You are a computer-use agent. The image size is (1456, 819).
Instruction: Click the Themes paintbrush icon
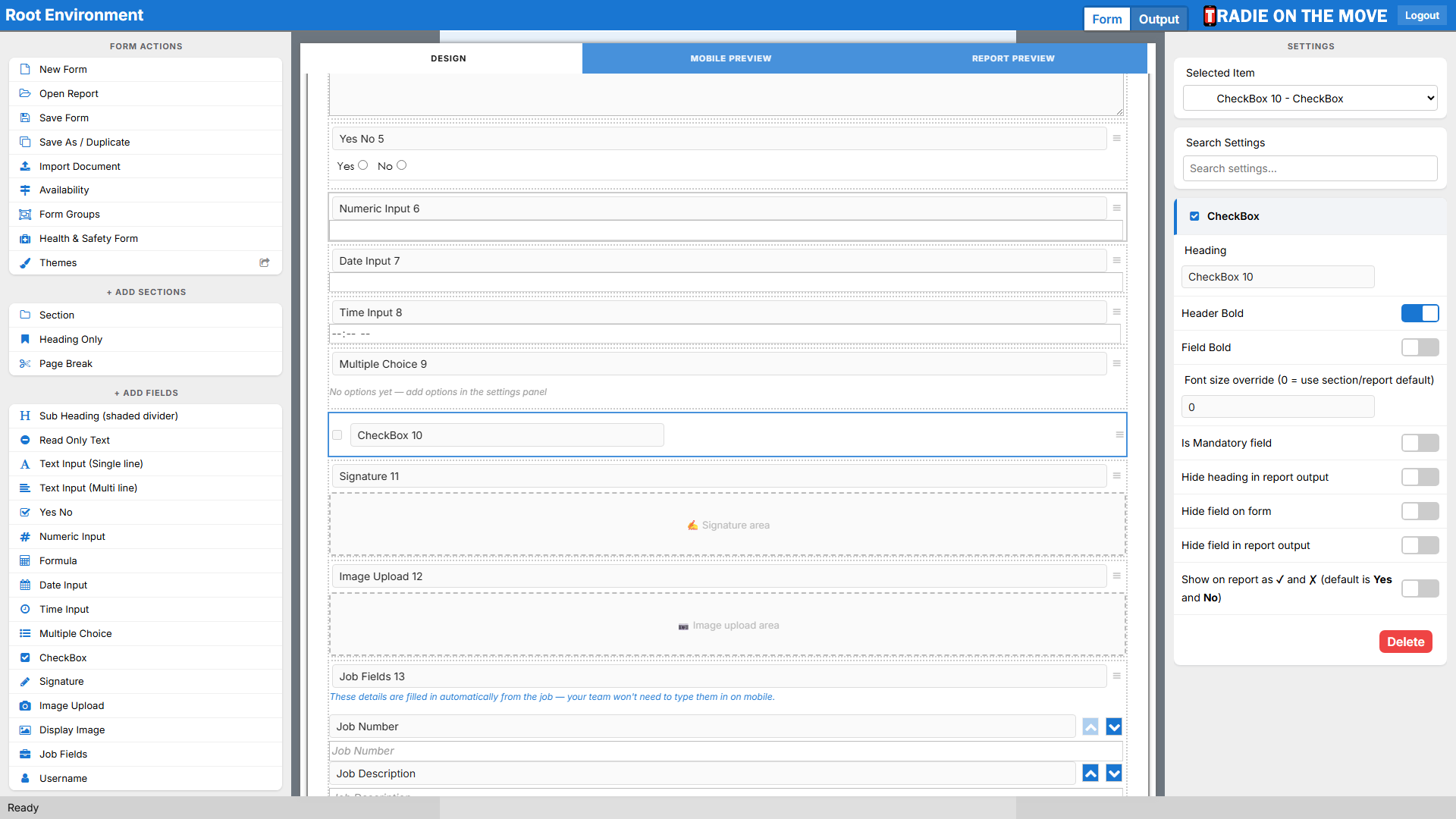pos(25,262)
